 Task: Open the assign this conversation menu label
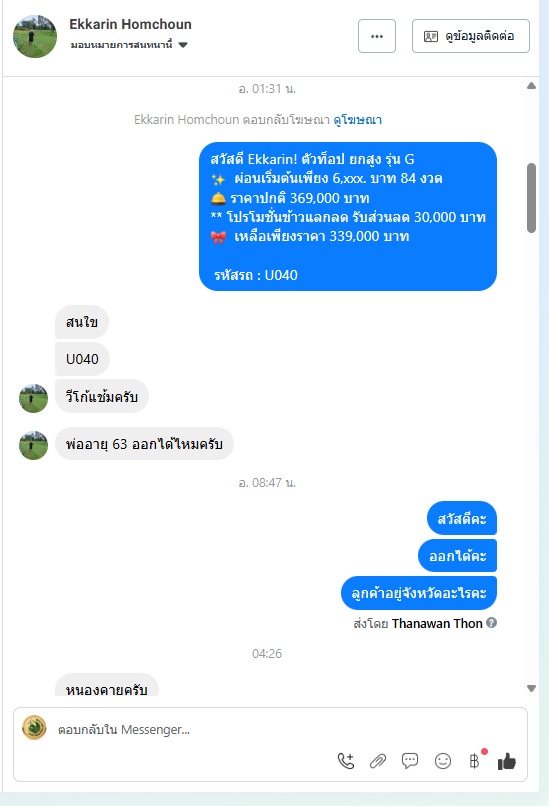click(x=121, y=45)
